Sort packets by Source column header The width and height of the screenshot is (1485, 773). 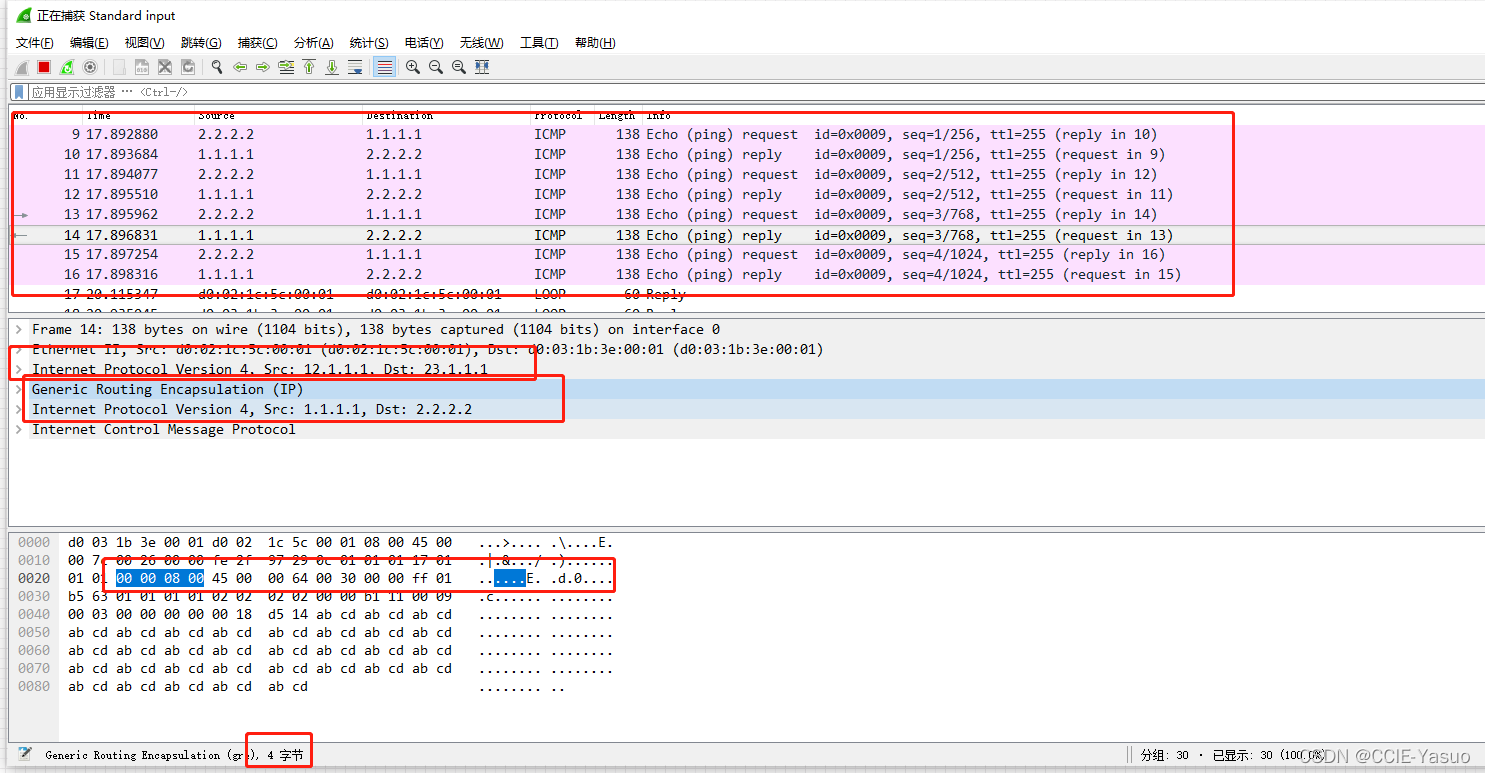click(278, 115)
